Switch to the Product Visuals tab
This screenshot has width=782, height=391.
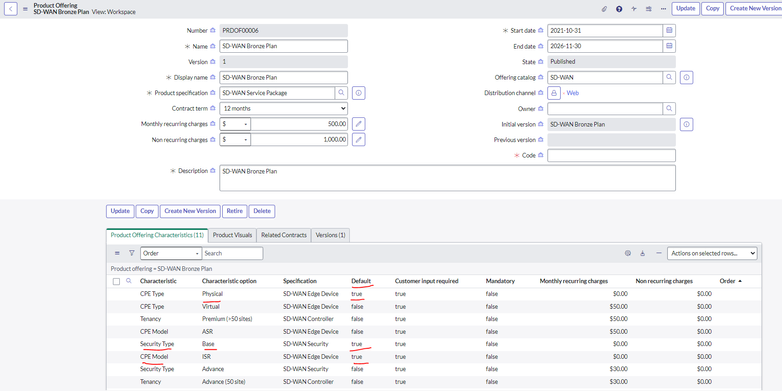[x=232, y=235]
